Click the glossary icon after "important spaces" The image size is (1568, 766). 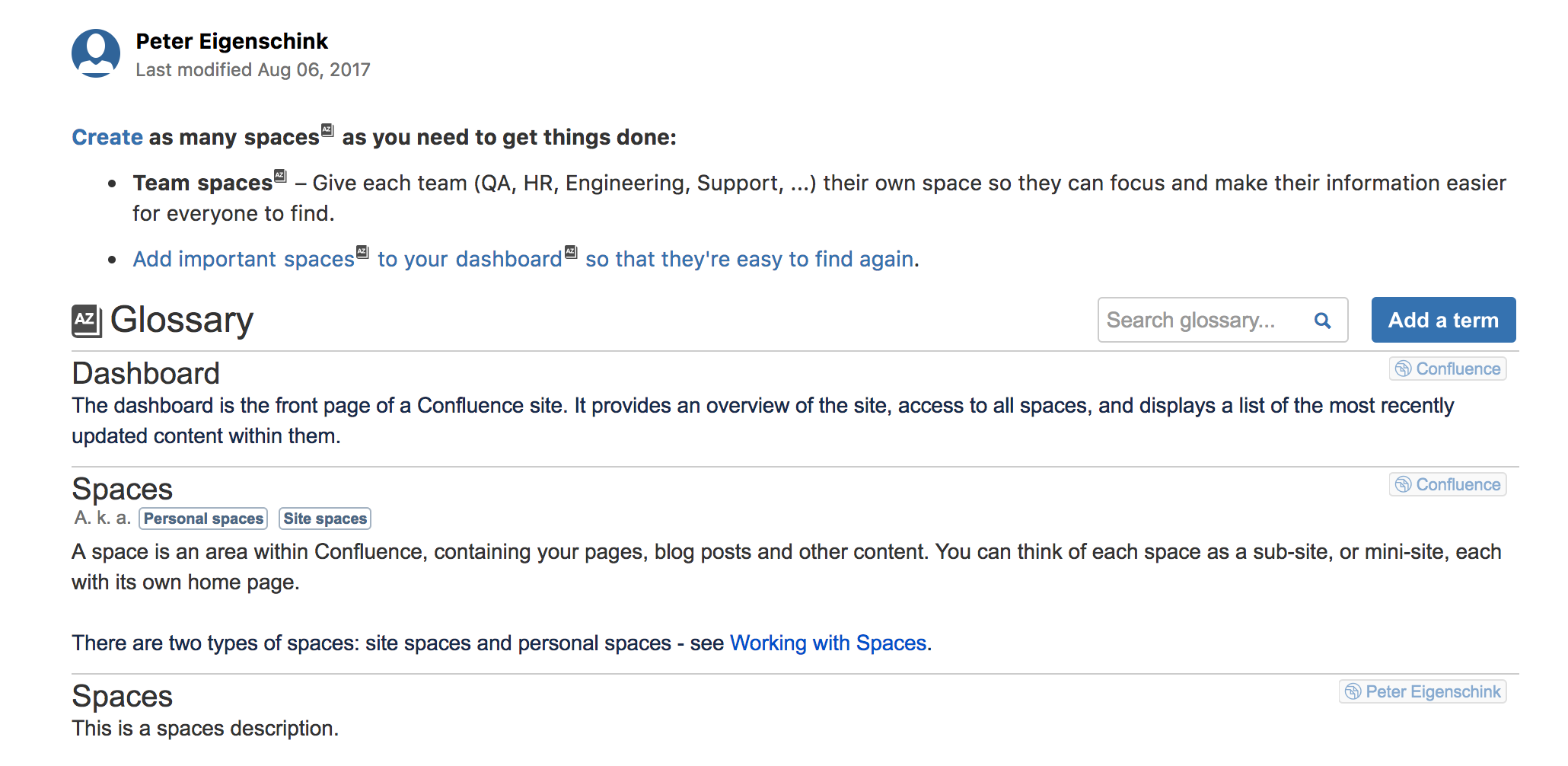point(362,252)
